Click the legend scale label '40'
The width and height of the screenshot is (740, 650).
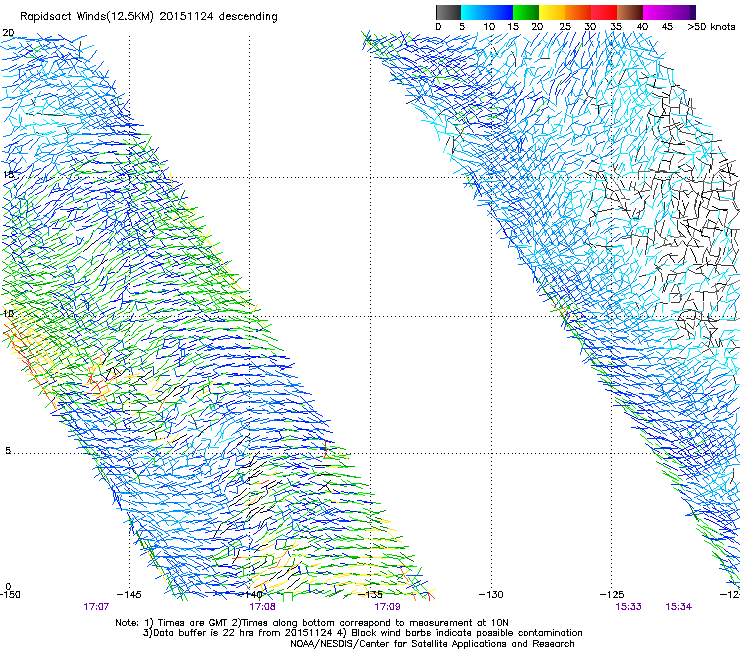click(x=642, y=27)
